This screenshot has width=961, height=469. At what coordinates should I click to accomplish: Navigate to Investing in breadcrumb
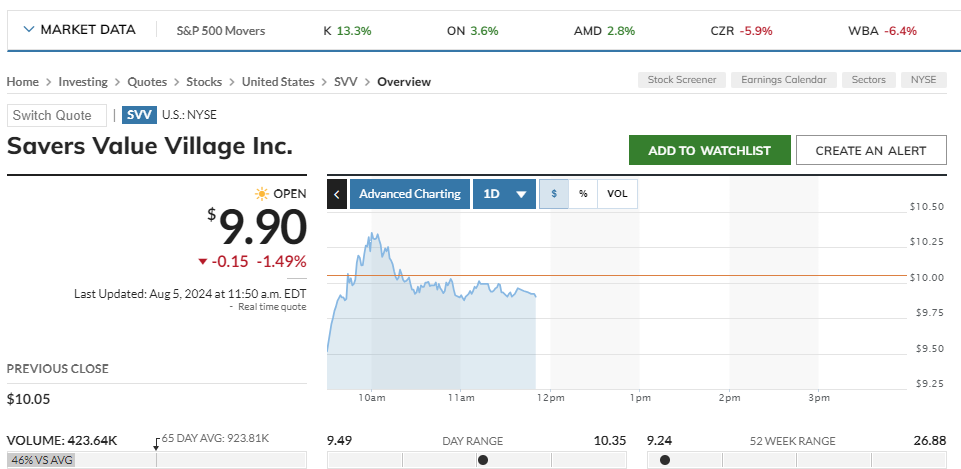pos(83,82)
